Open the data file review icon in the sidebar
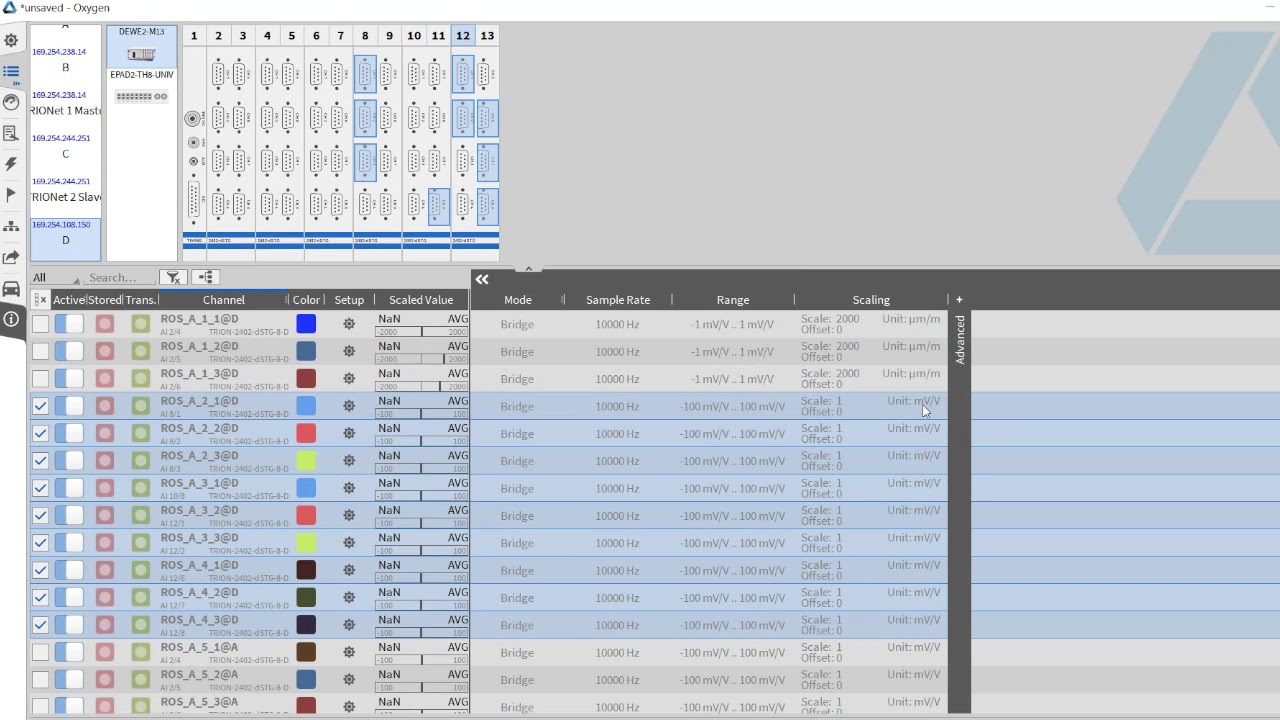 tap(11, 133)
